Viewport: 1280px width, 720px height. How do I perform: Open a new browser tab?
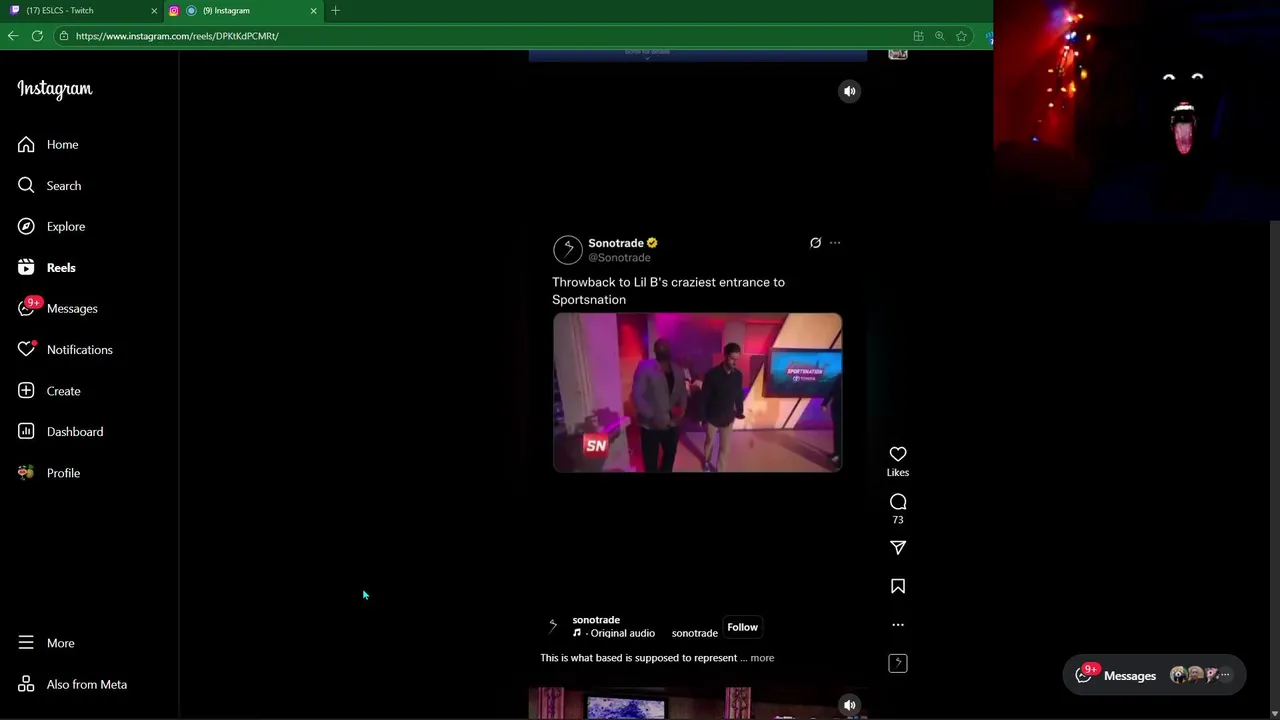pyautogui.click(x=335, y=10)
